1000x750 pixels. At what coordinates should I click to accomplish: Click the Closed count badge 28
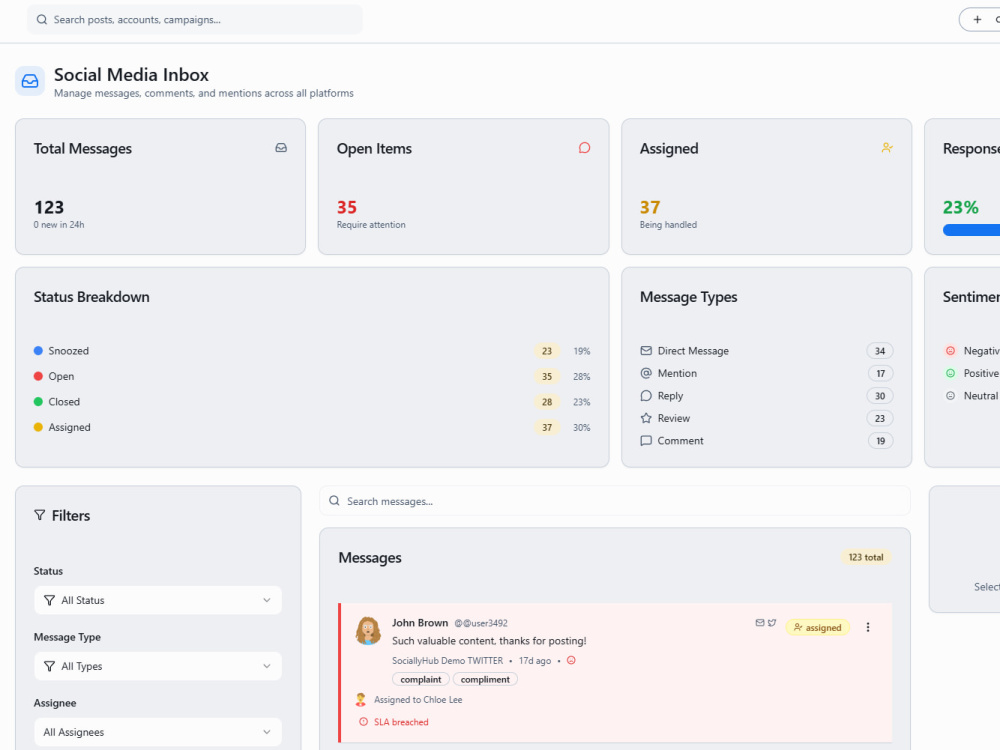(547, 402)
